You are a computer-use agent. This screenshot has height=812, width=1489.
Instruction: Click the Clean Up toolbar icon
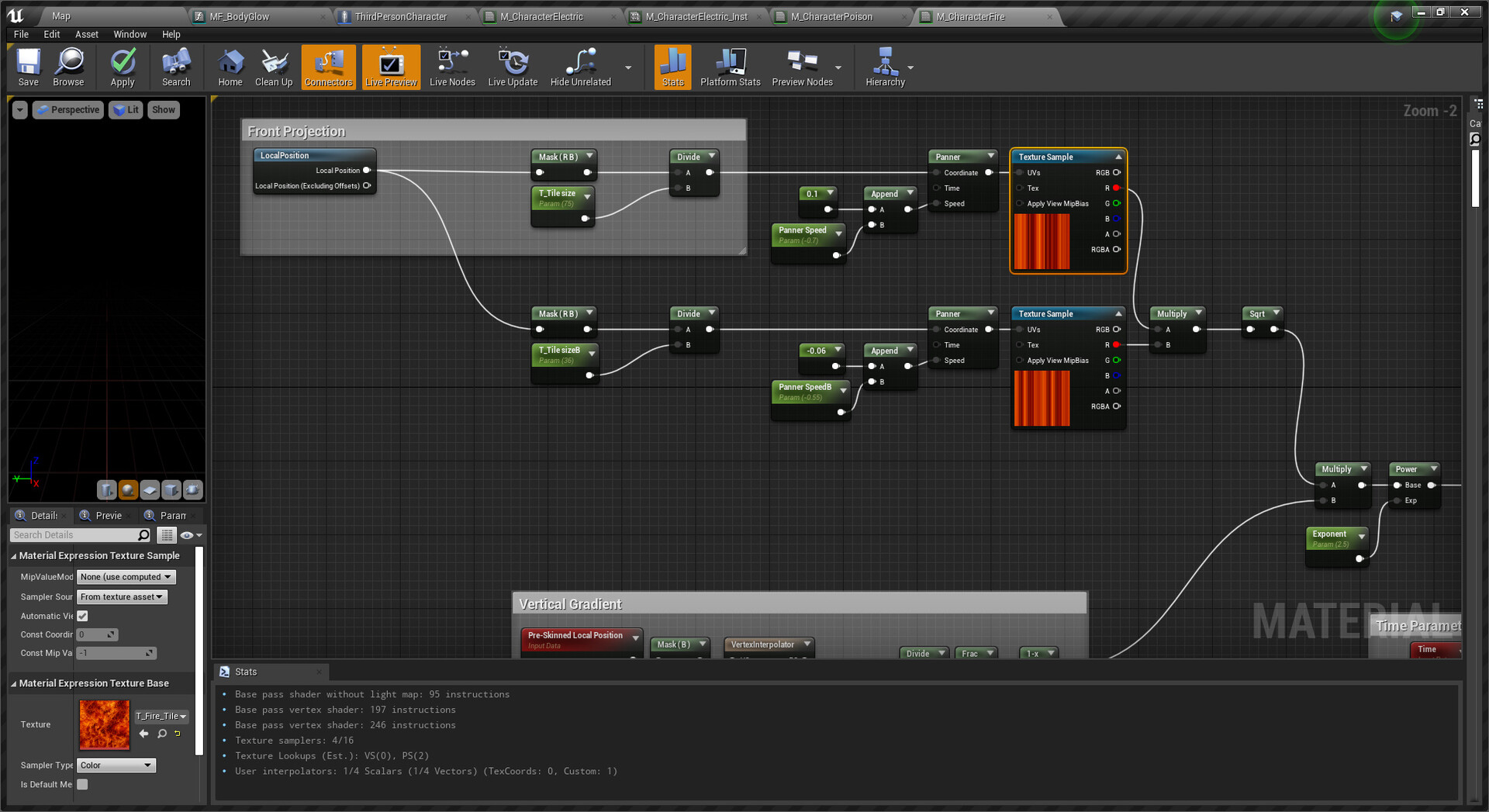274,67
